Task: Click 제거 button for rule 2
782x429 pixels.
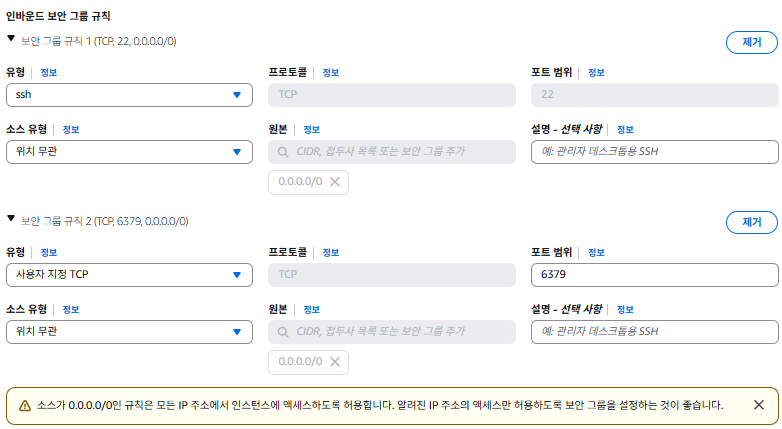Action: [x=751, y=222]
